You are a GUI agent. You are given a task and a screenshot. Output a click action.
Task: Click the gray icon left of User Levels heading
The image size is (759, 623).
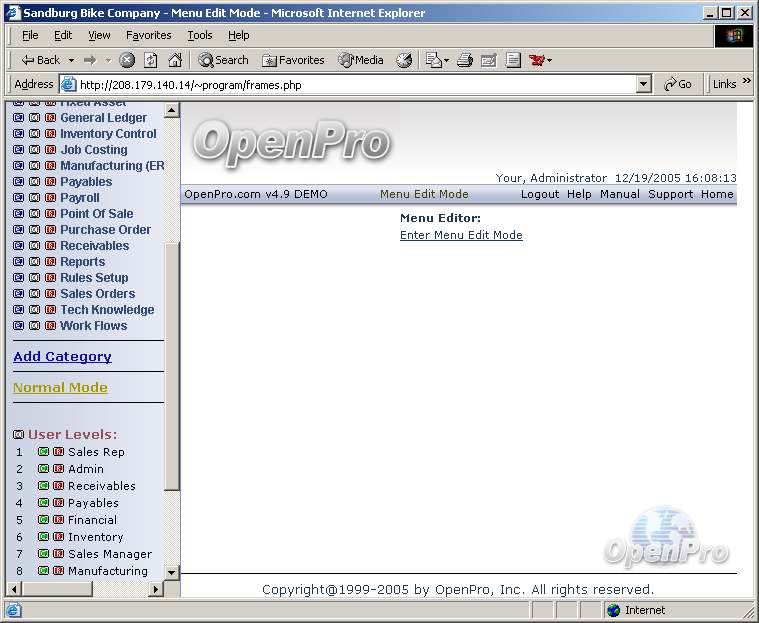point(18,435)
